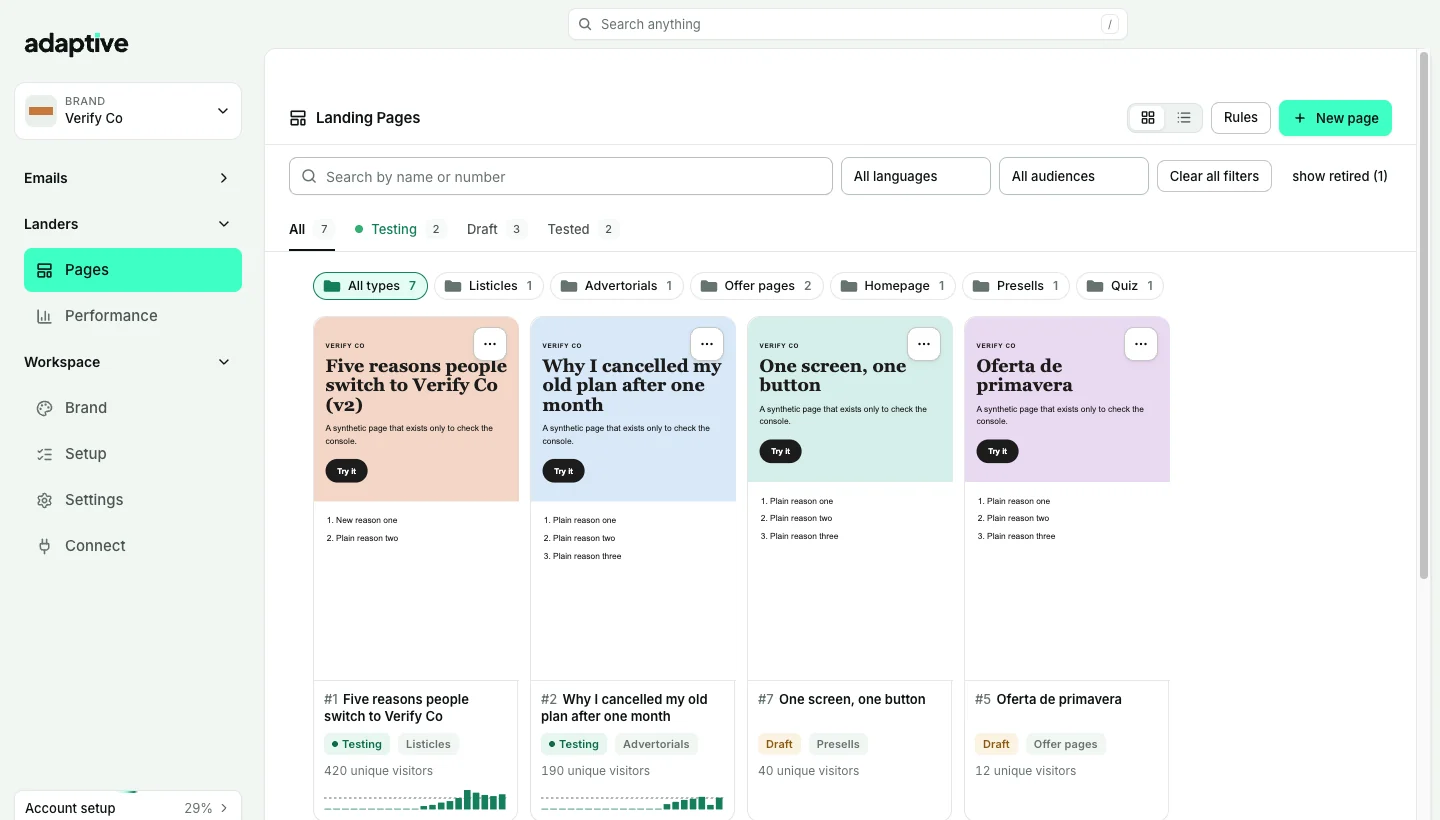Select the All status tab
This screenshot has width=1440, height=820.
(311, 229)
